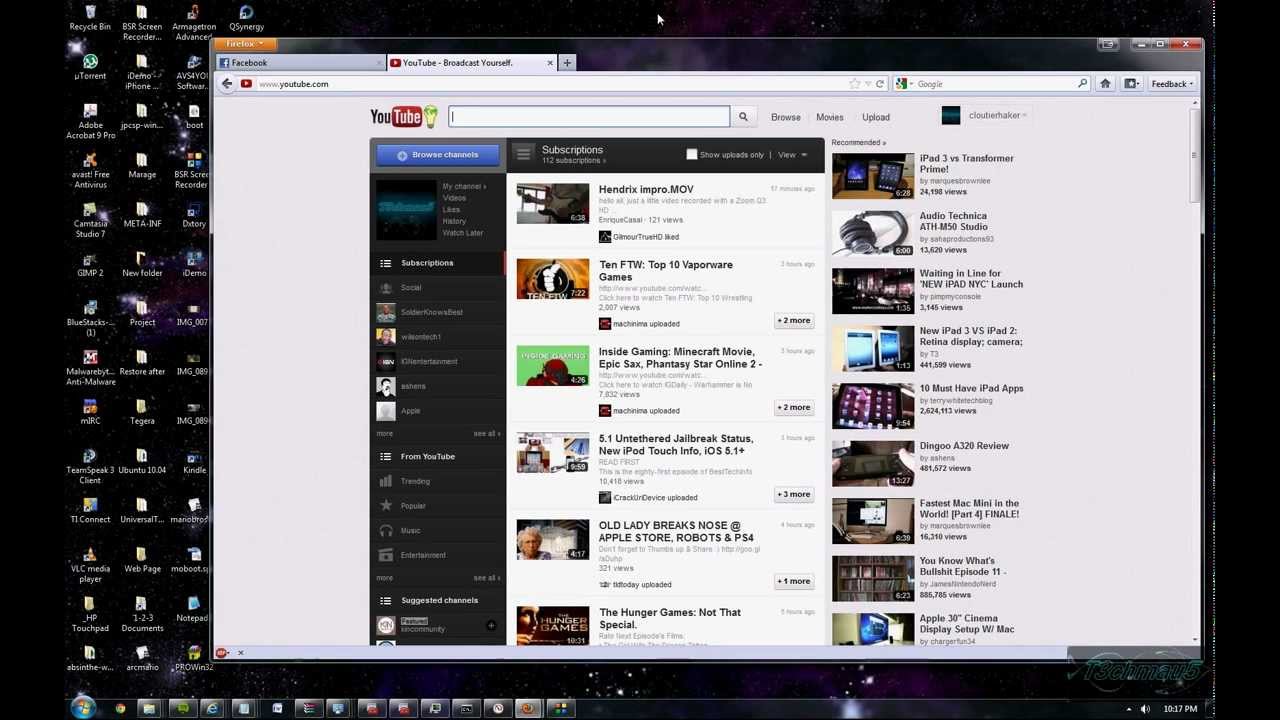Open Recycle Bin on the desktop

tap(90, 17)
